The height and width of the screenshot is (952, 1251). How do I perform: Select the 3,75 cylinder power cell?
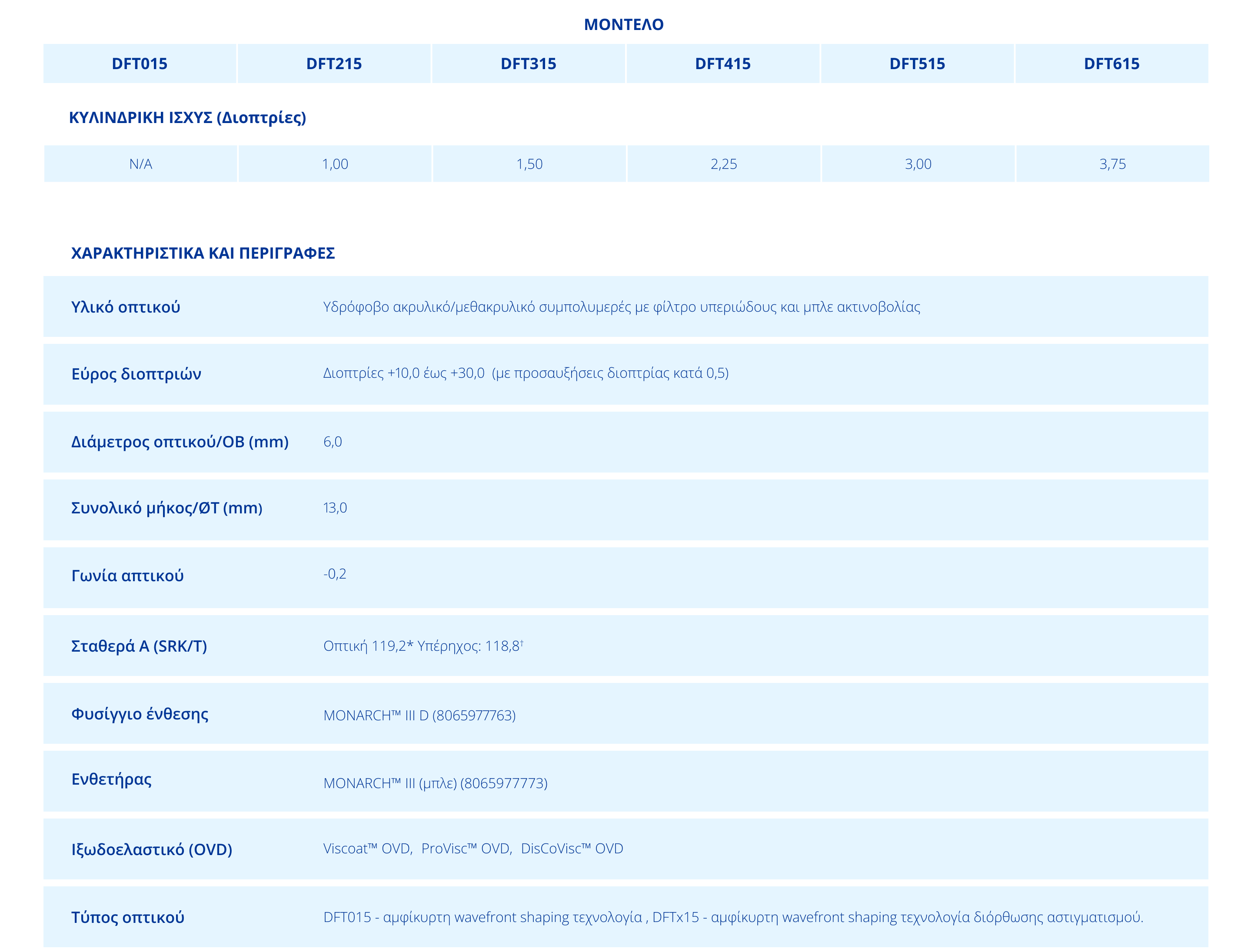1112,164
